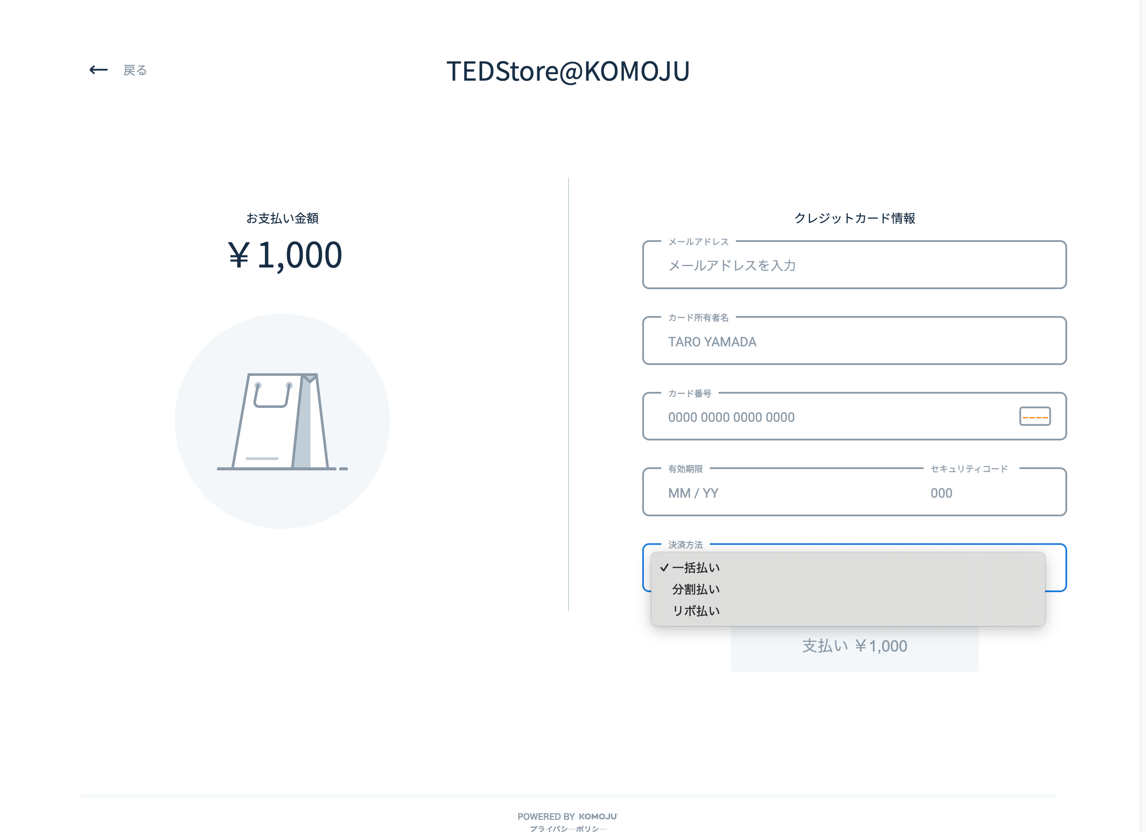The image size is (1146, 832).
Task: Open the POWERED BY KOMOJU link
Action: (567, 816)
